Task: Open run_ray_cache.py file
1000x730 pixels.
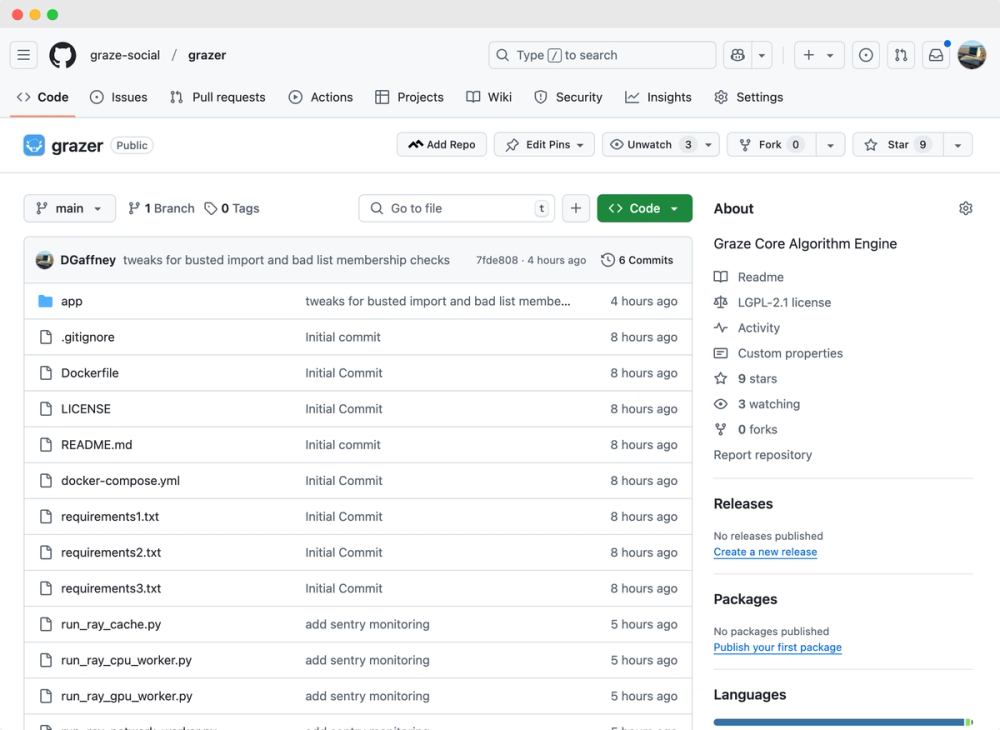Action: (111, 624)
